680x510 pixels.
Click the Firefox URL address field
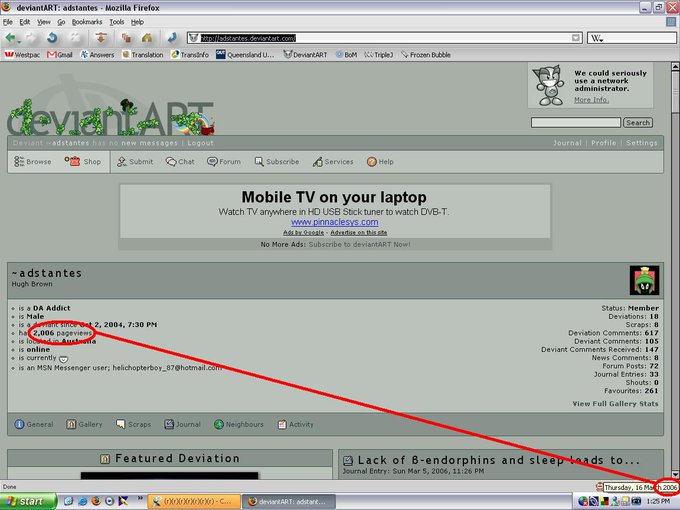tap(384, 38)
